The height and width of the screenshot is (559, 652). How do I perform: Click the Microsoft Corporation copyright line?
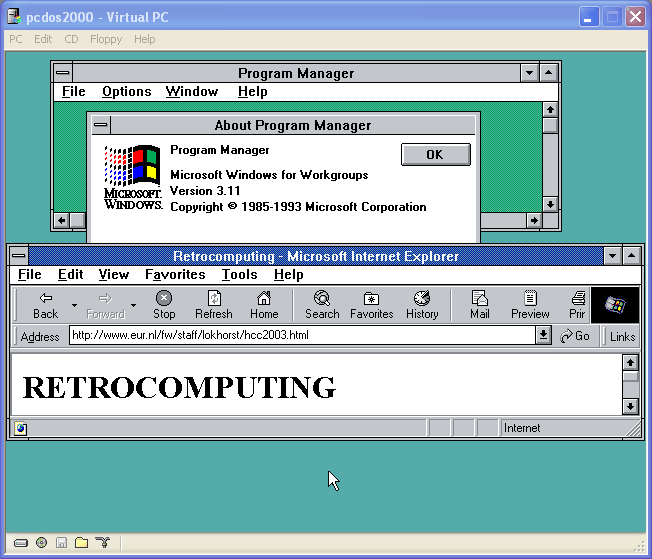click(x=298, y=207)
